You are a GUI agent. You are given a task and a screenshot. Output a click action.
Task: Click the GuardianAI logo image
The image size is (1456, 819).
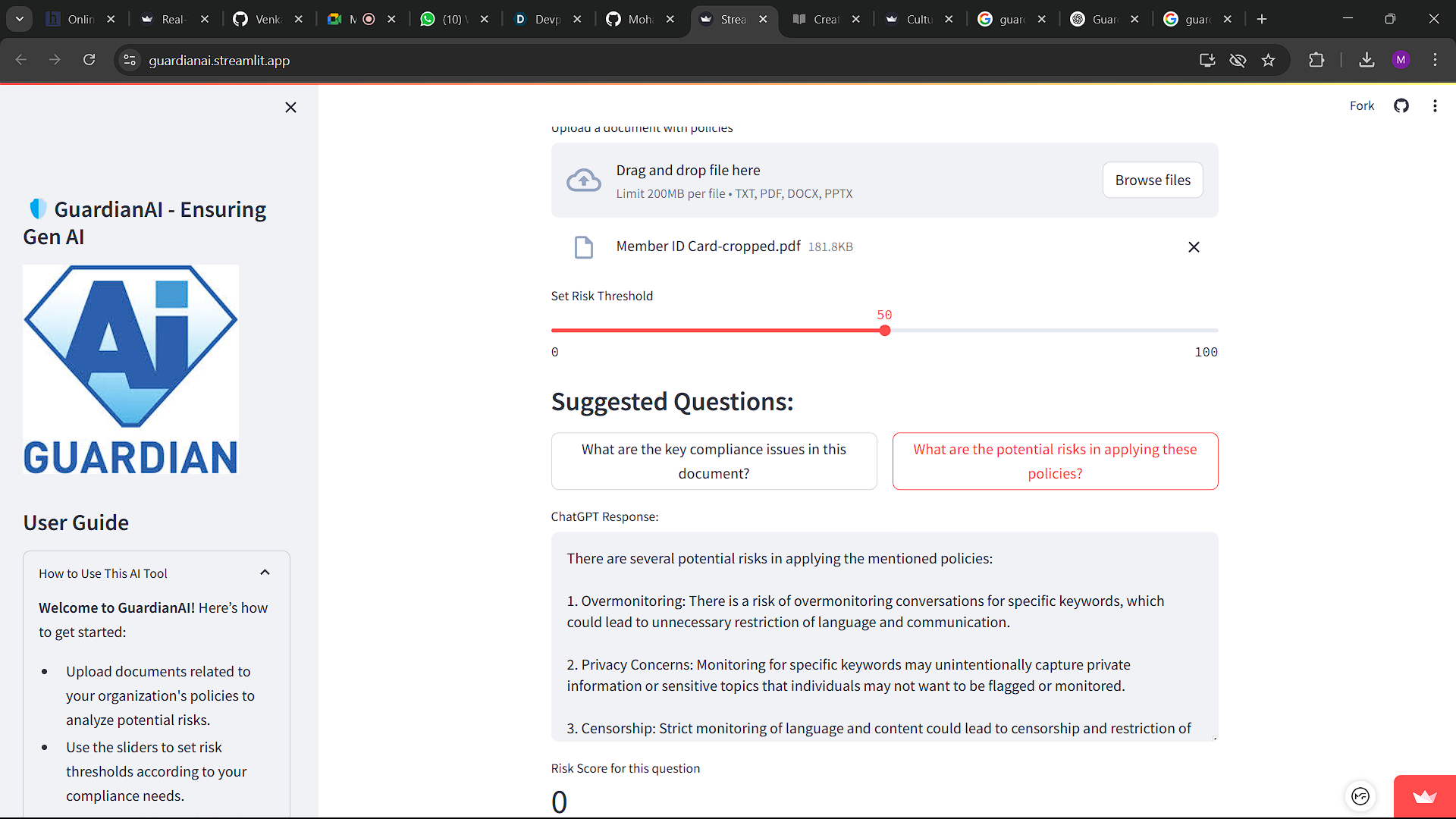coord(130,370)
